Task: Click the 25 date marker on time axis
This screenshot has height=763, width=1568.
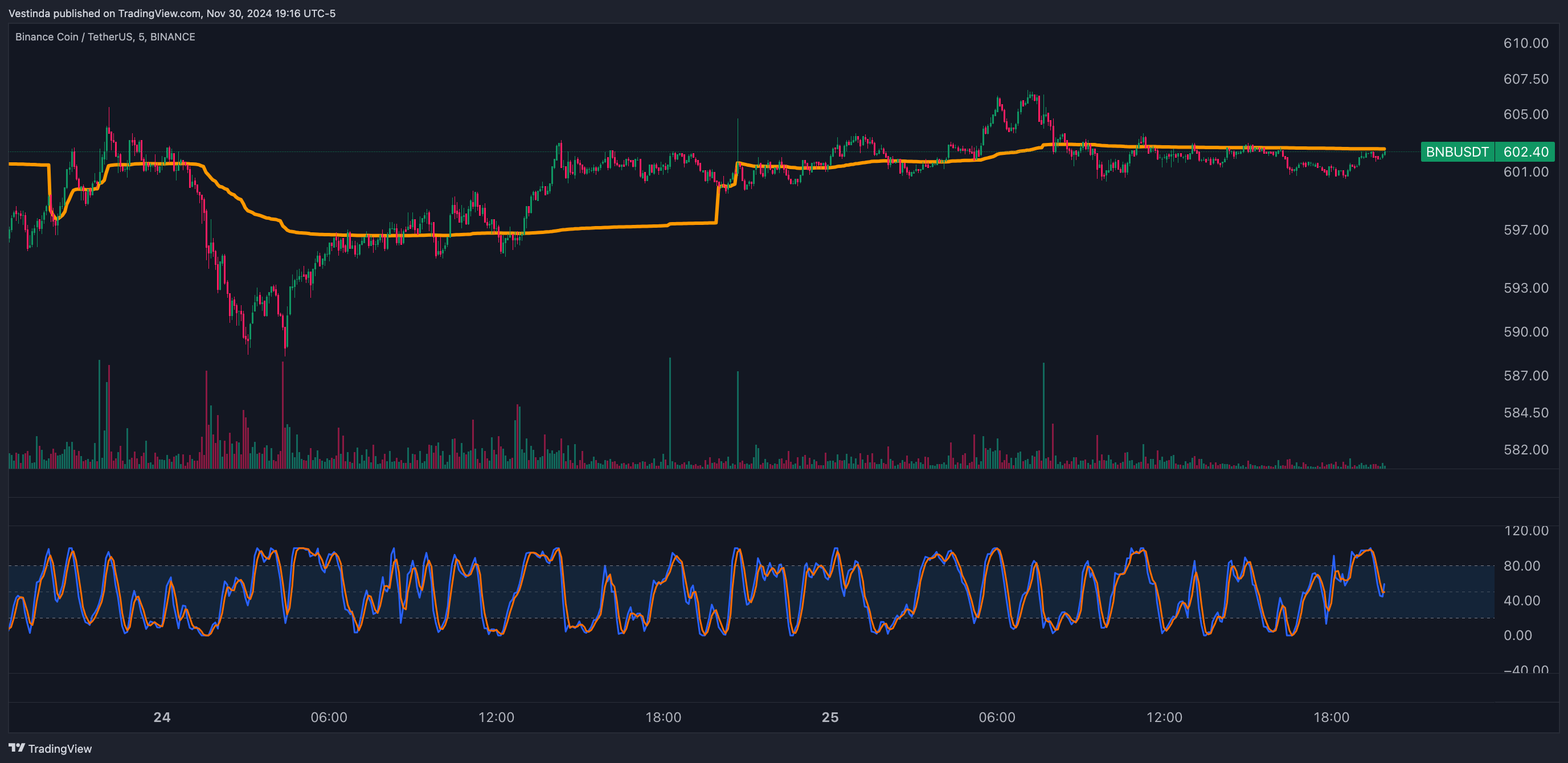Action: tap(830, 717)
